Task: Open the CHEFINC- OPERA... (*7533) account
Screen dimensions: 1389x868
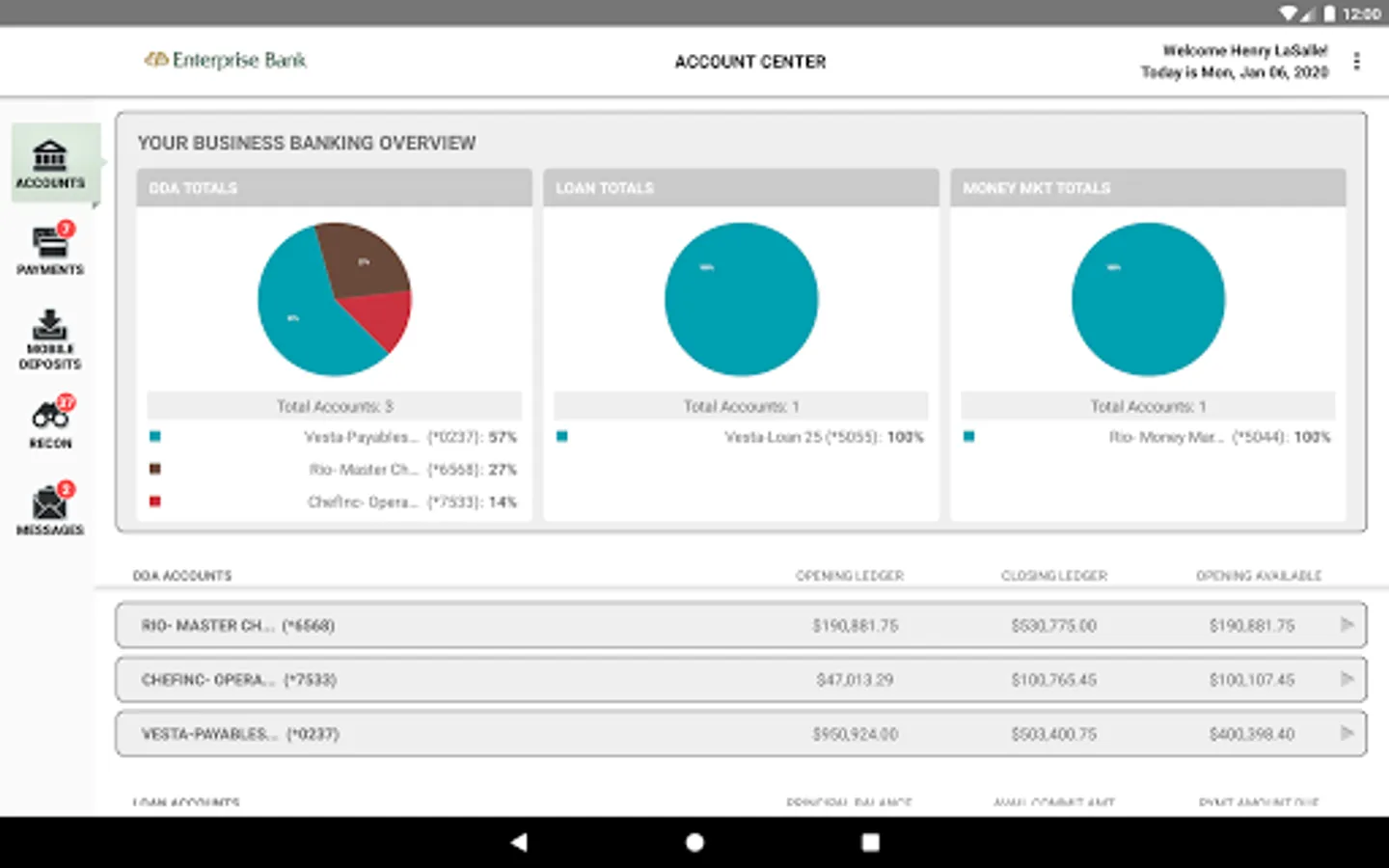Action: [x=741, y=679]
